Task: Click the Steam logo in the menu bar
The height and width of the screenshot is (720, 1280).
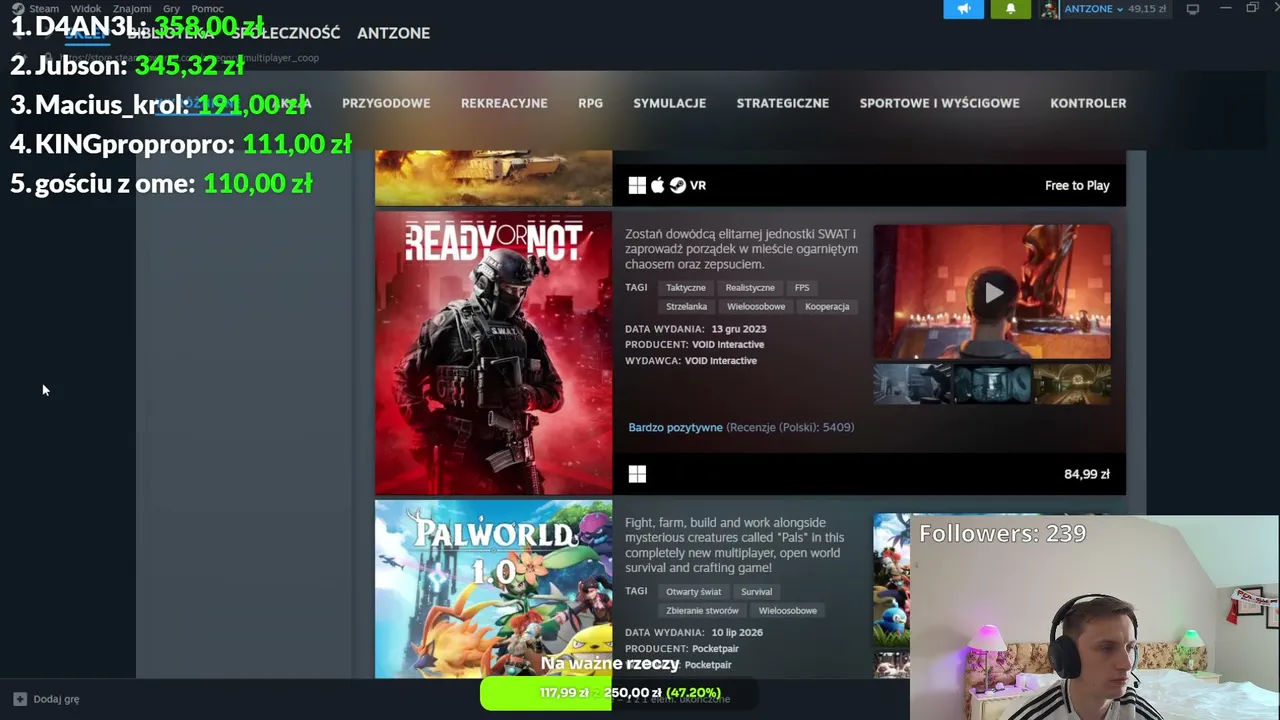Action: (17, 9)
